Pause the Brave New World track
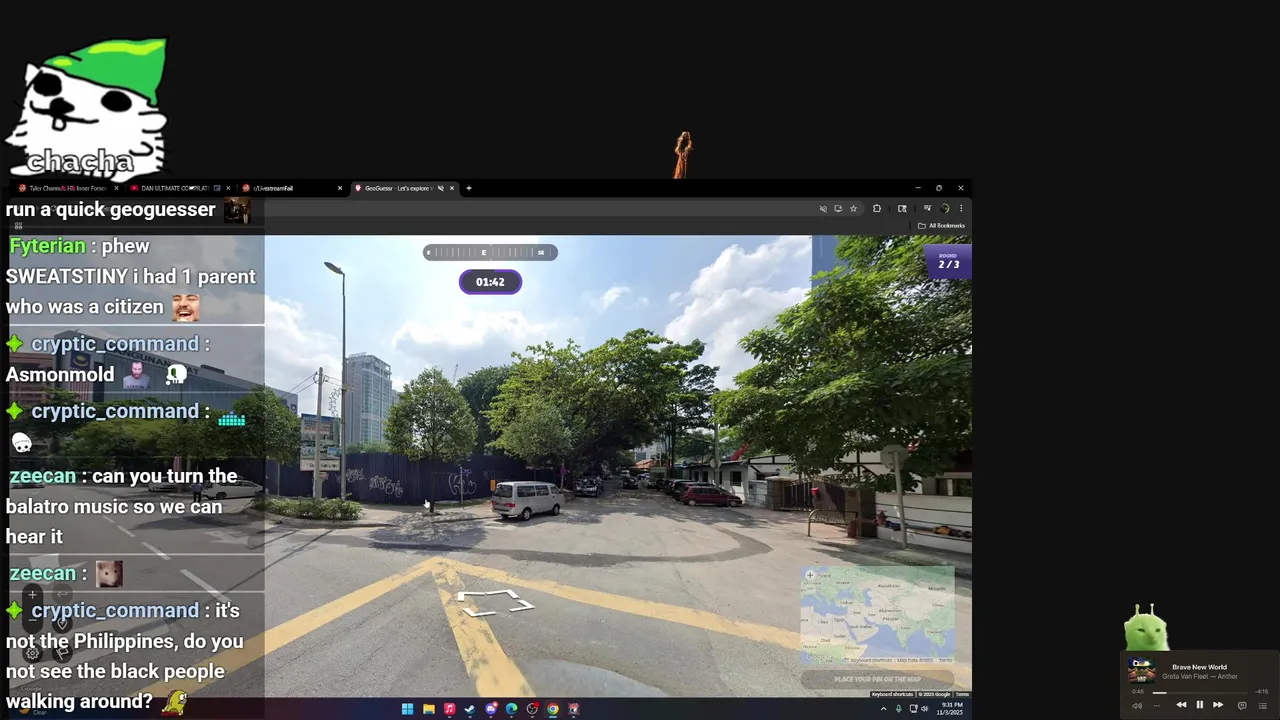The height and width of the screenshot is (720, 1280). [x=1200, y=705]
